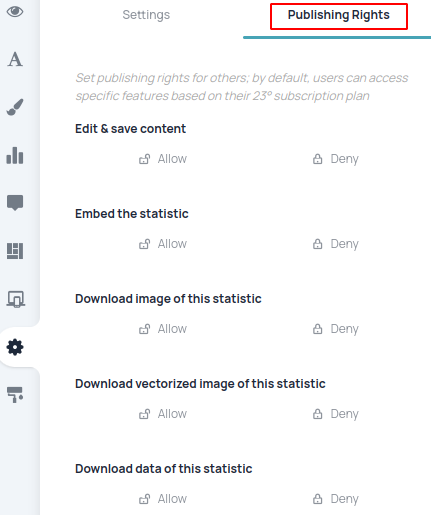Open the speech bubble annotation icon
This screenshot has width=431, height=515.
(15, 203)
